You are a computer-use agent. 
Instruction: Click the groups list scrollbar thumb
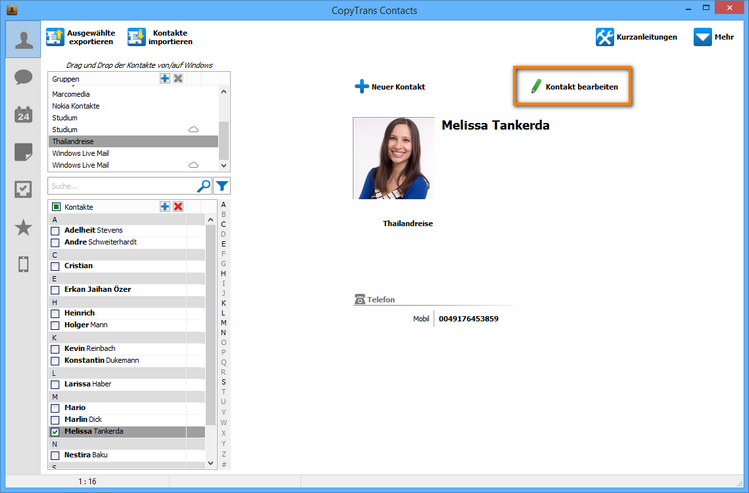click(224, 140)
